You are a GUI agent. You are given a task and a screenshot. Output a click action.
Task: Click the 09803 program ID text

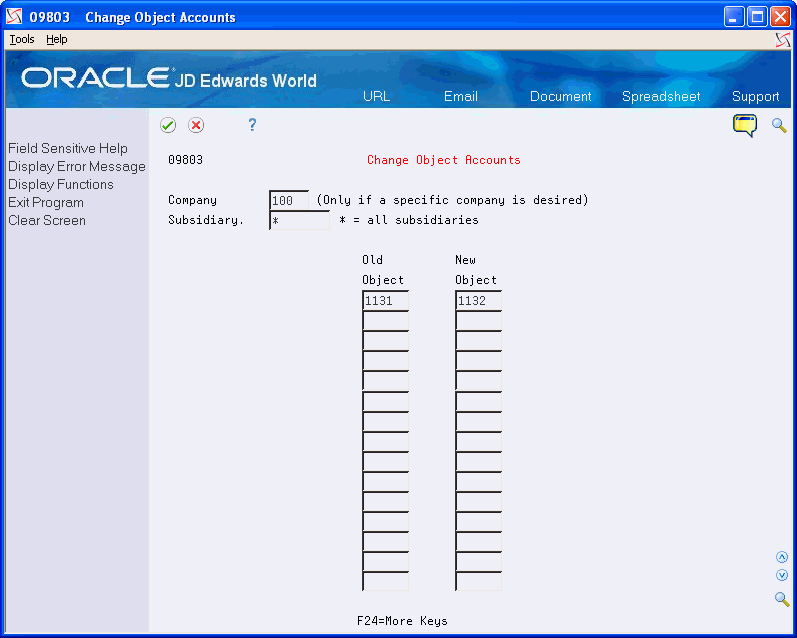(x=186, y=160)
